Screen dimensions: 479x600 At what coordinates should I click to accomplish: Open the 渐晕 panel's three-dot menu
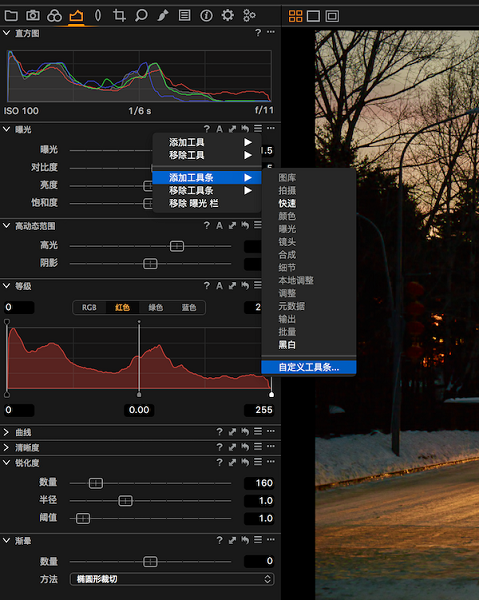pyautogui.click(x=271, y=540)
